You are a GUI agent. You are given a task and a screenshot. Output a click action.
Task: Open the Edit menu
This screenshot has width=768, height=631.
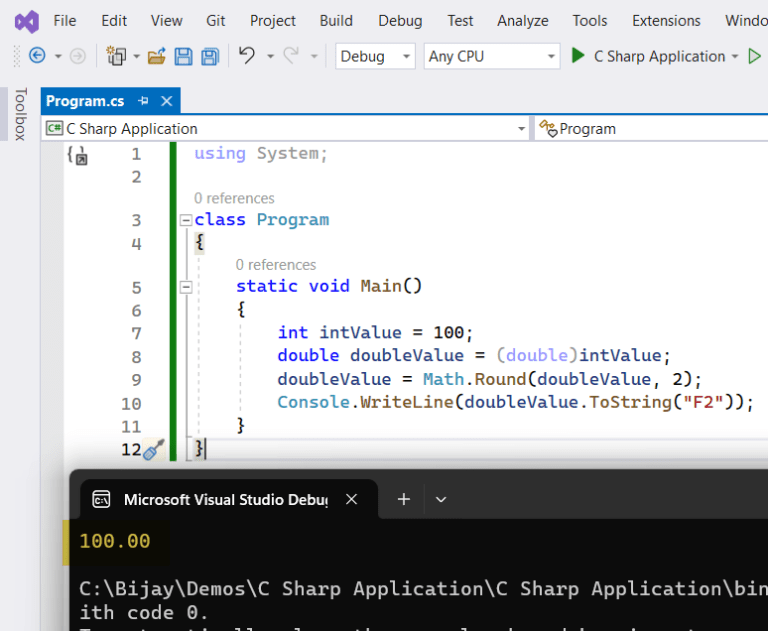click(114, 21)
